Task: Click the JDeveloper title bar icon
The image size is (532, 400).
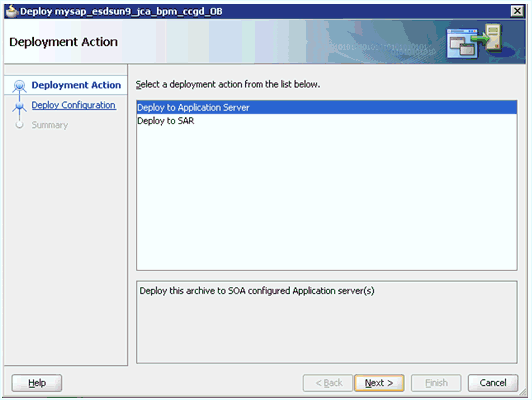Action: (12, 11)
